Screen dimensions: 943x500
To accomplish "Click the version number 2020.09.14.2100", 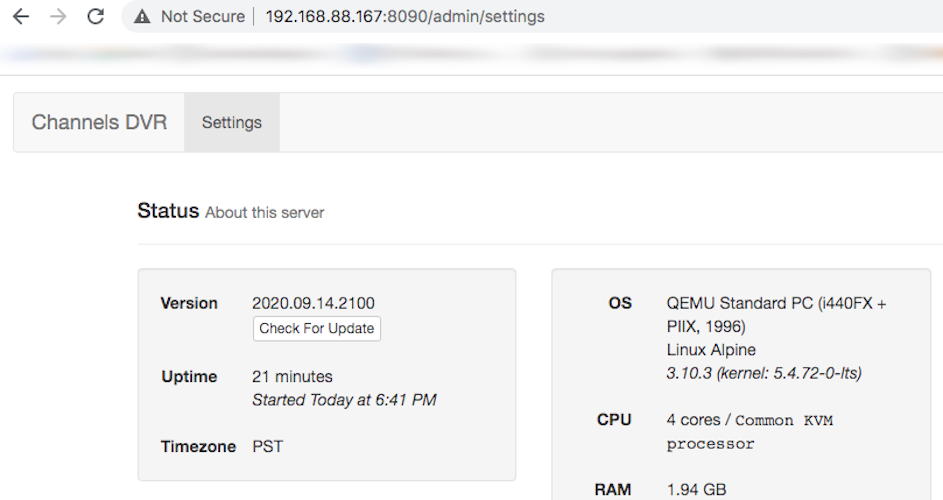I will point(313,303).
